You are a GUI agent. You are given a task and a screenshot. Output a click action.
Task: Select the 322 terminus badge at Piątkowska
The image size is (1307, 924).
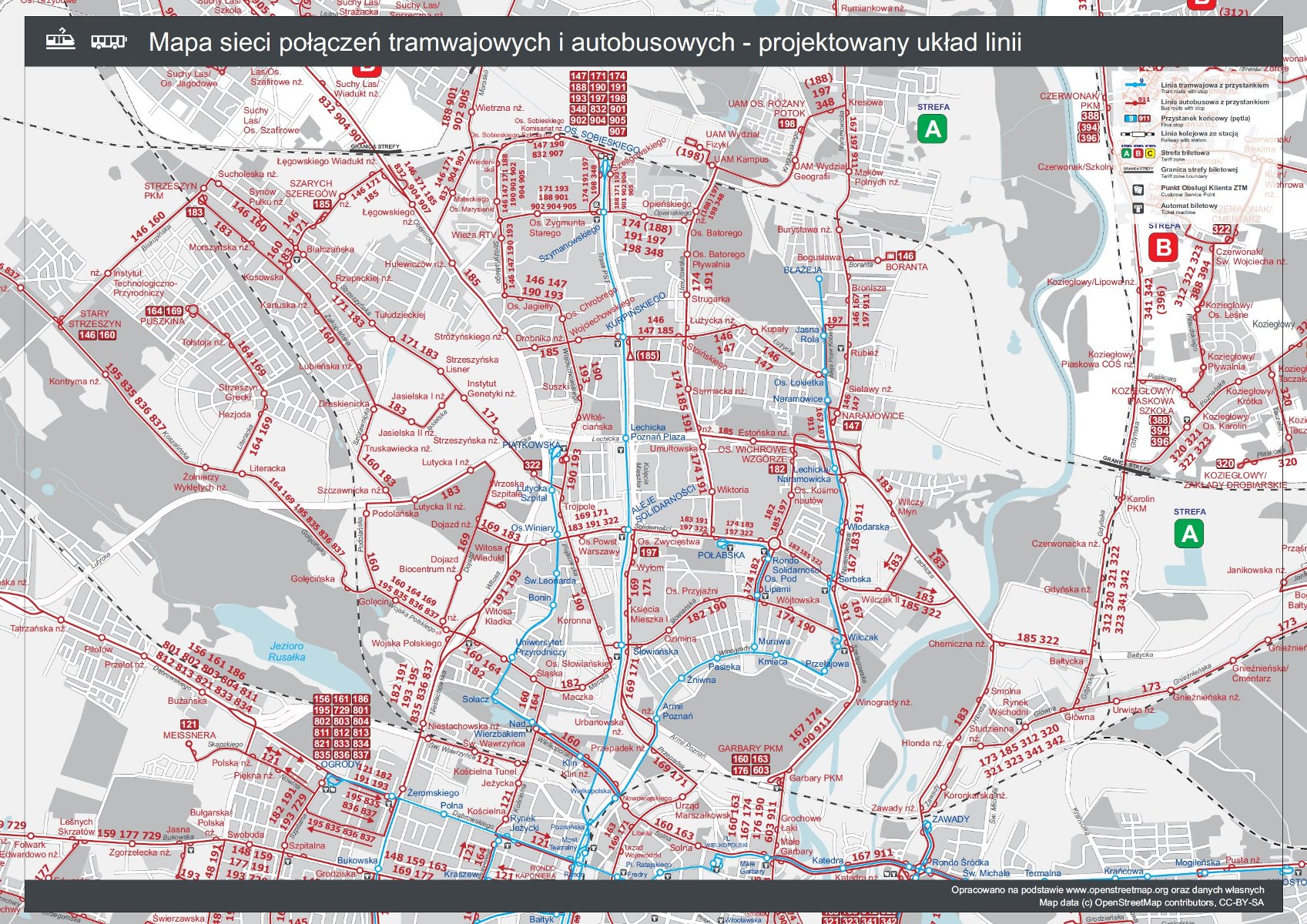coord(532,464)
